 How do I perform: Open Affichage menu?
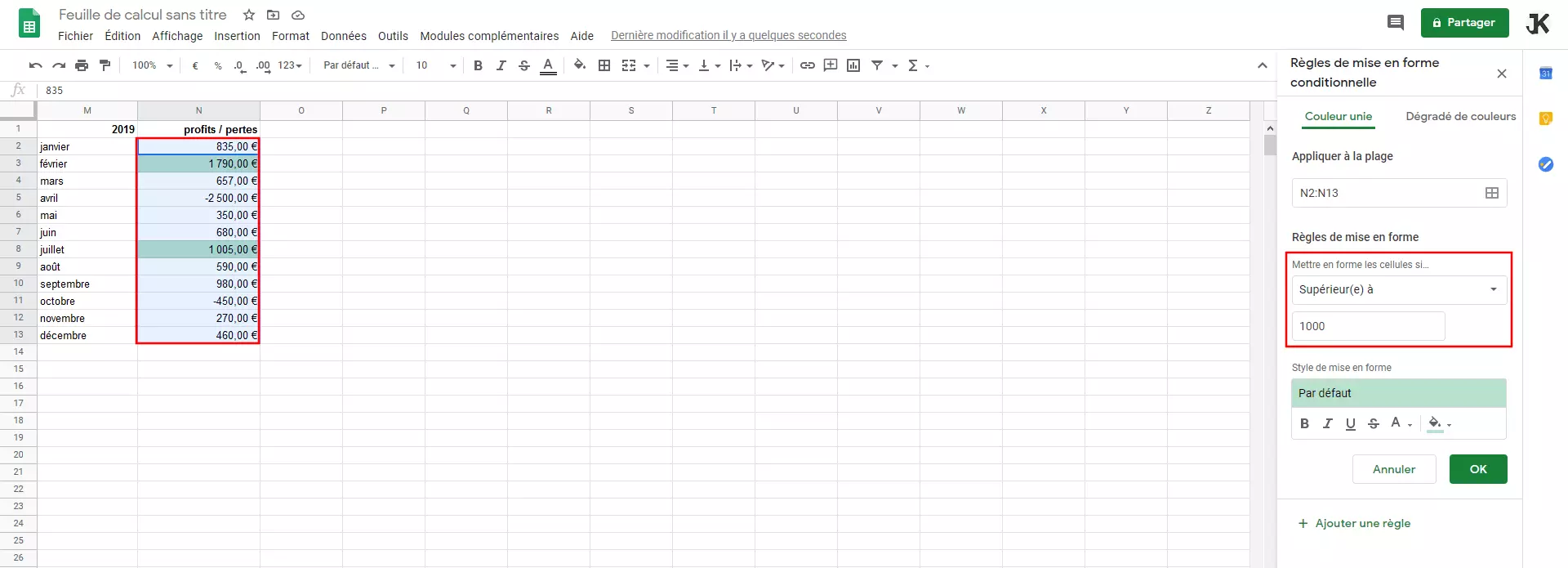[177, 36]
